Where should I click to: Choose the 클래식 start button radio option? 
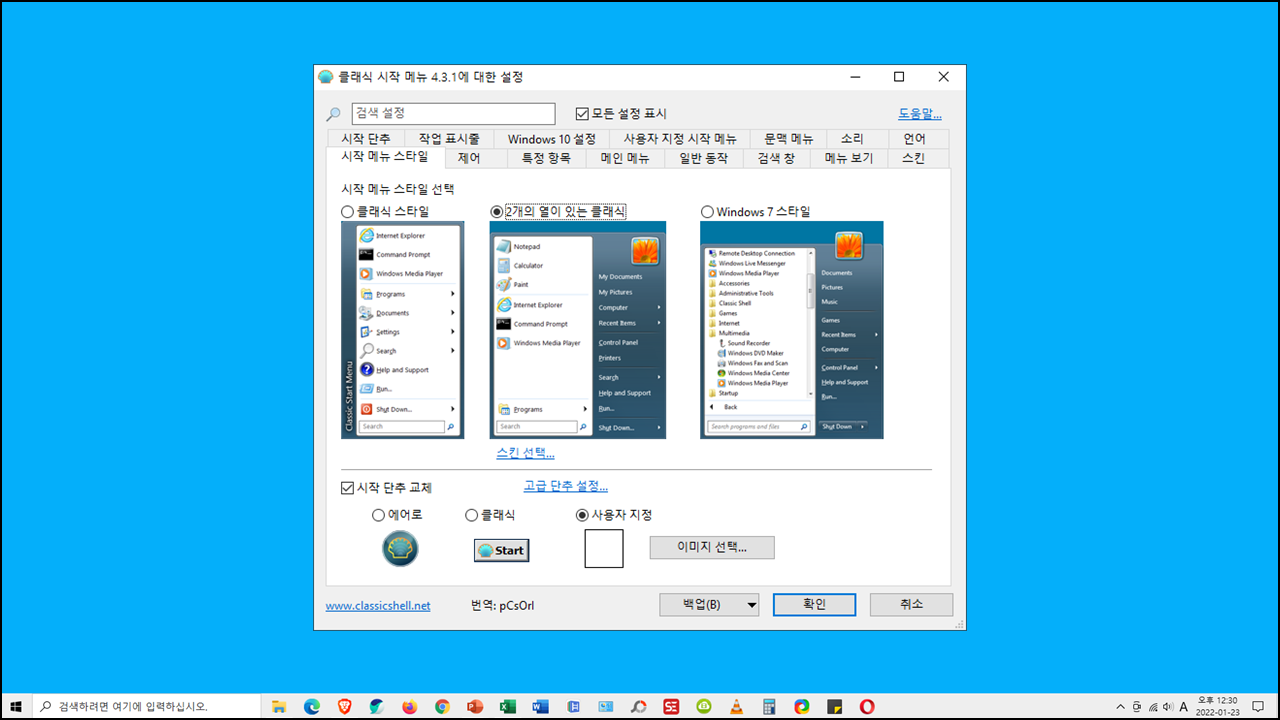coord(472,515)
